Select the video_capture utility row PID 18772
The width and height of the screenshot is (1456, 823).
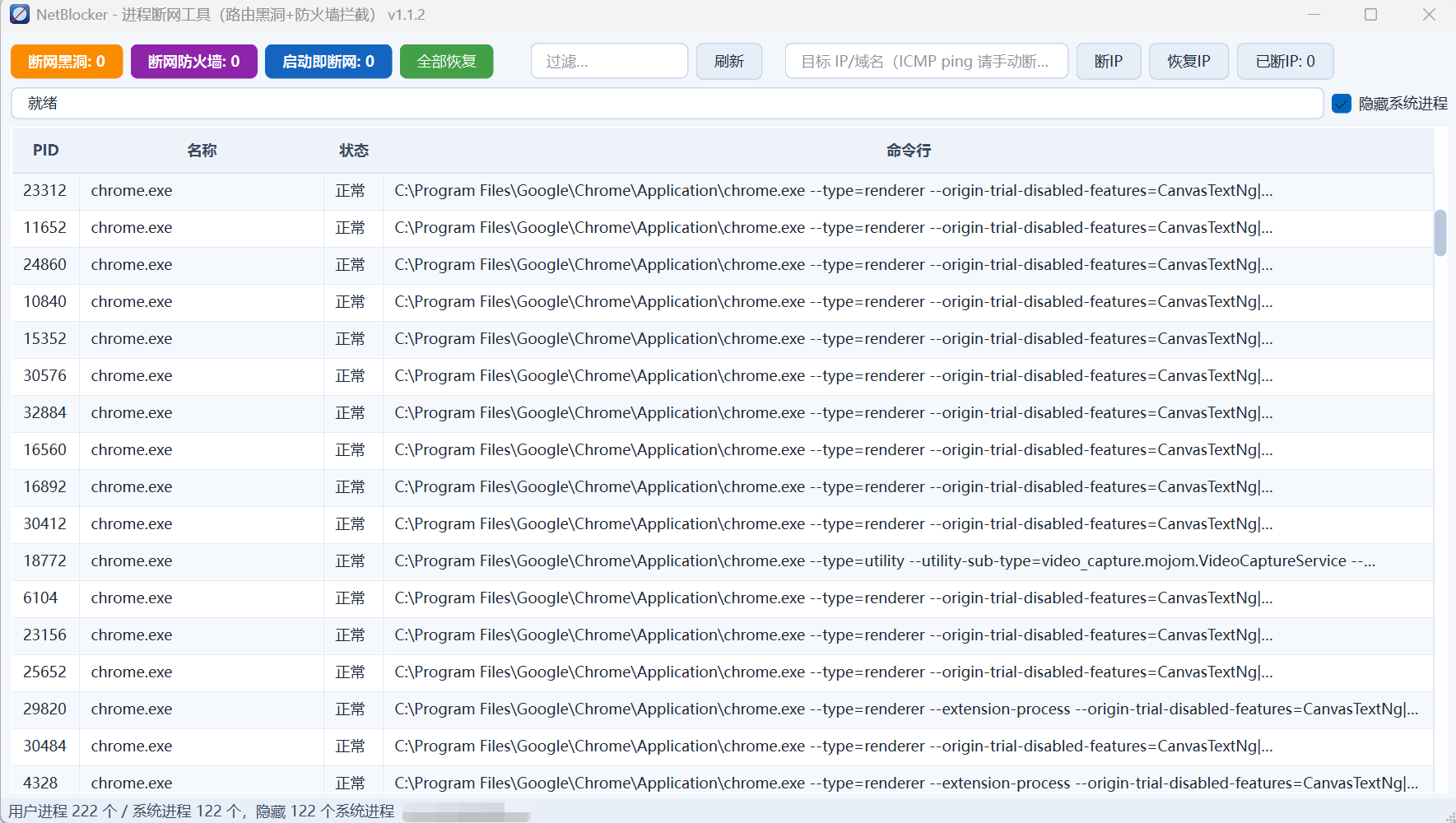point(723,561)
